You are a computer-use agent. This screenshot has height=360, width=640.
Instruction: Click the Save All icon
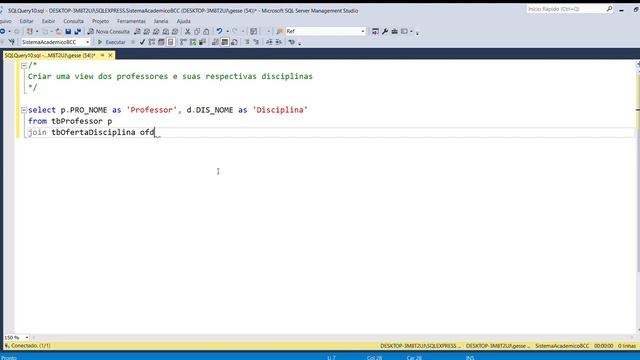coord(77,31)
